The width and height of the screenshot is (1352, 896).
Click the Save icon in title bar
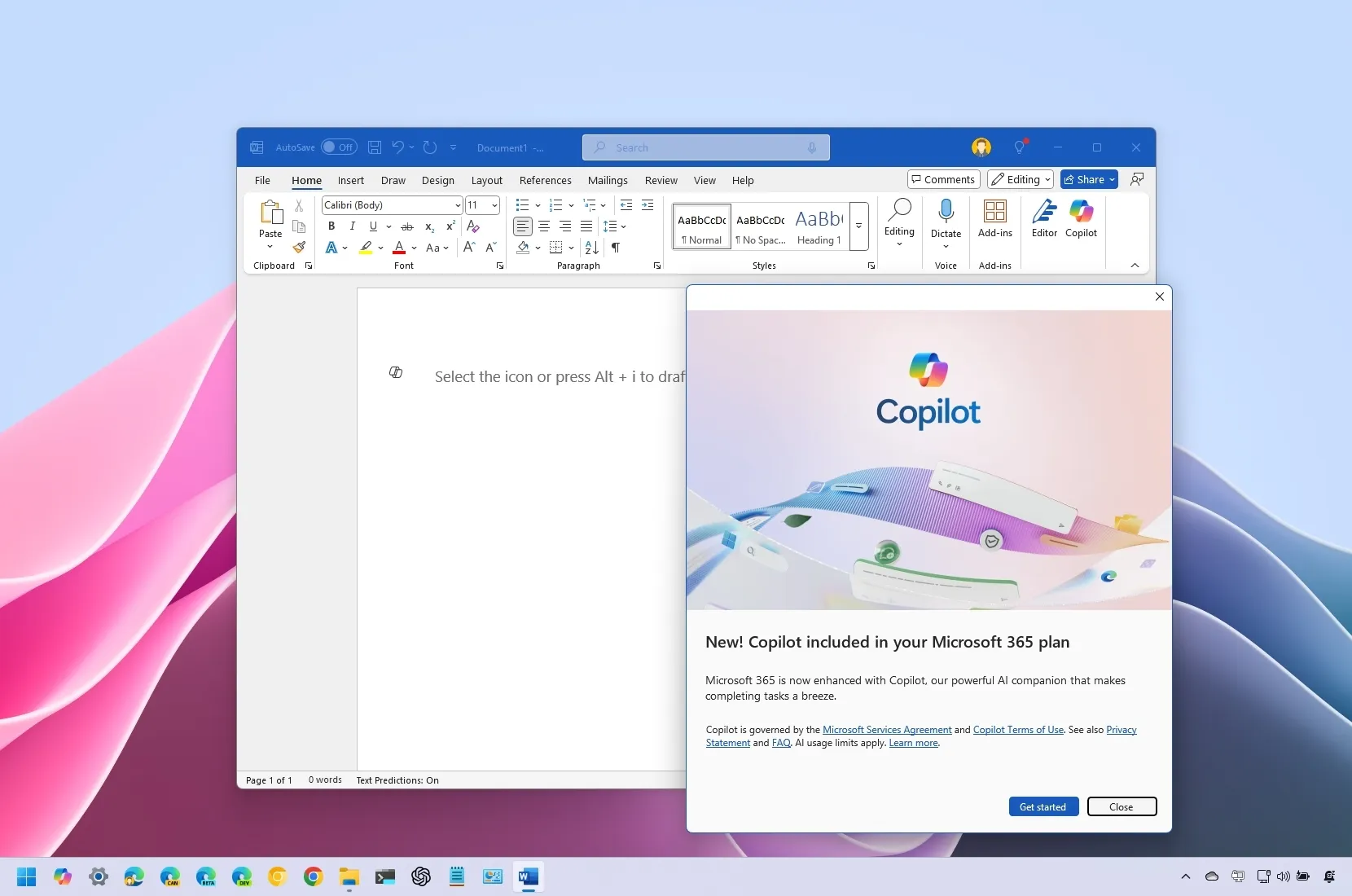click(x=375, y=147)
